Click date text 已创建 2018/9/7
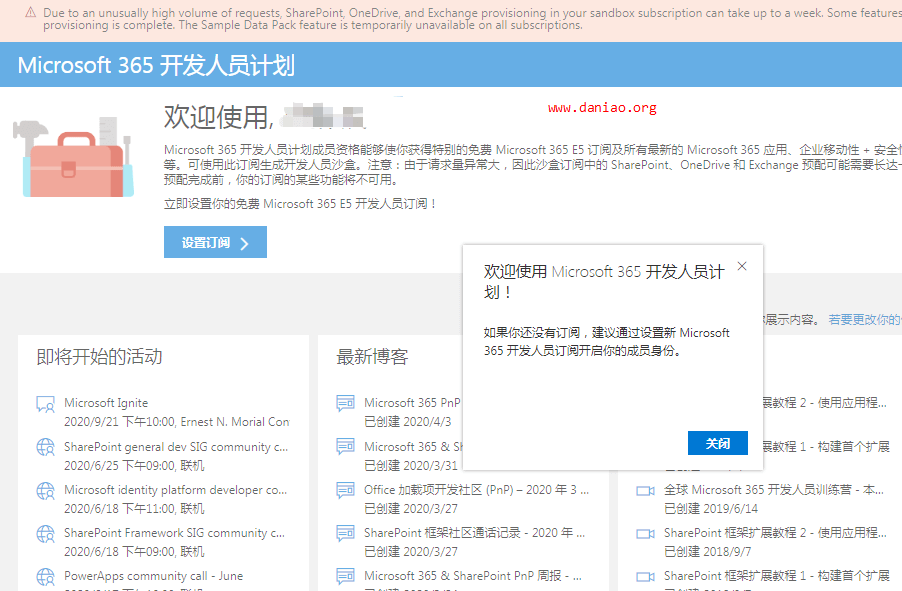This screenshot has width=902, height=591. [707, 552]
